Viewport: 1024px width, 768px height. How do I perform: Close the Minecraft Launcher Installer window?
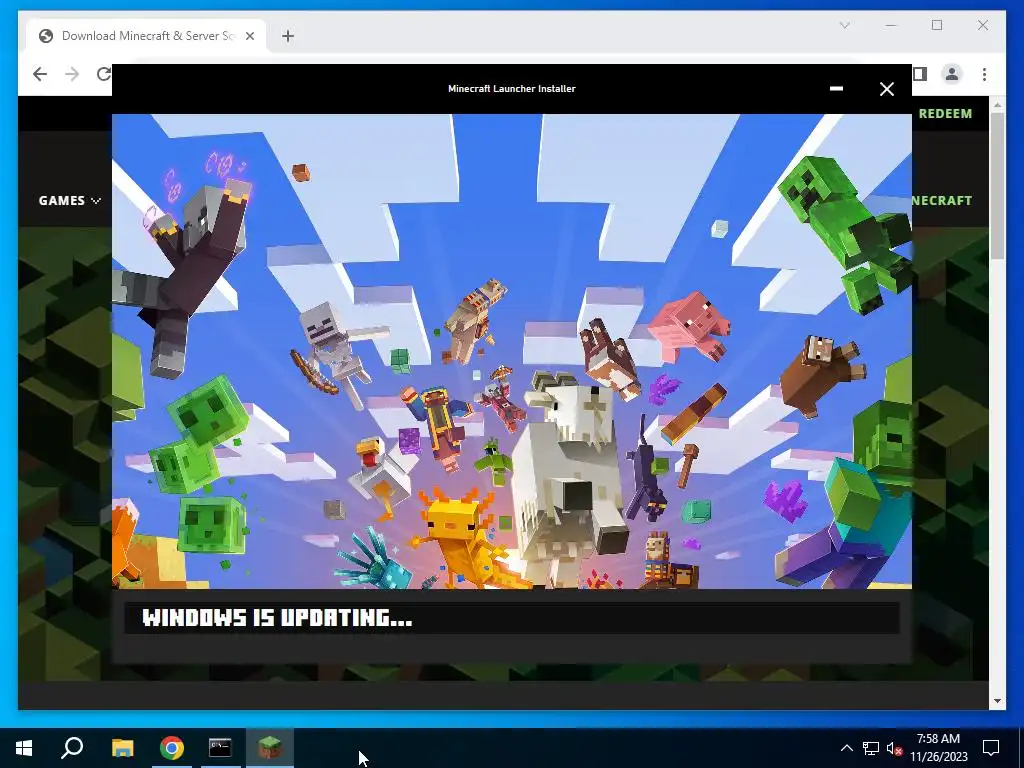pos(886,89)
